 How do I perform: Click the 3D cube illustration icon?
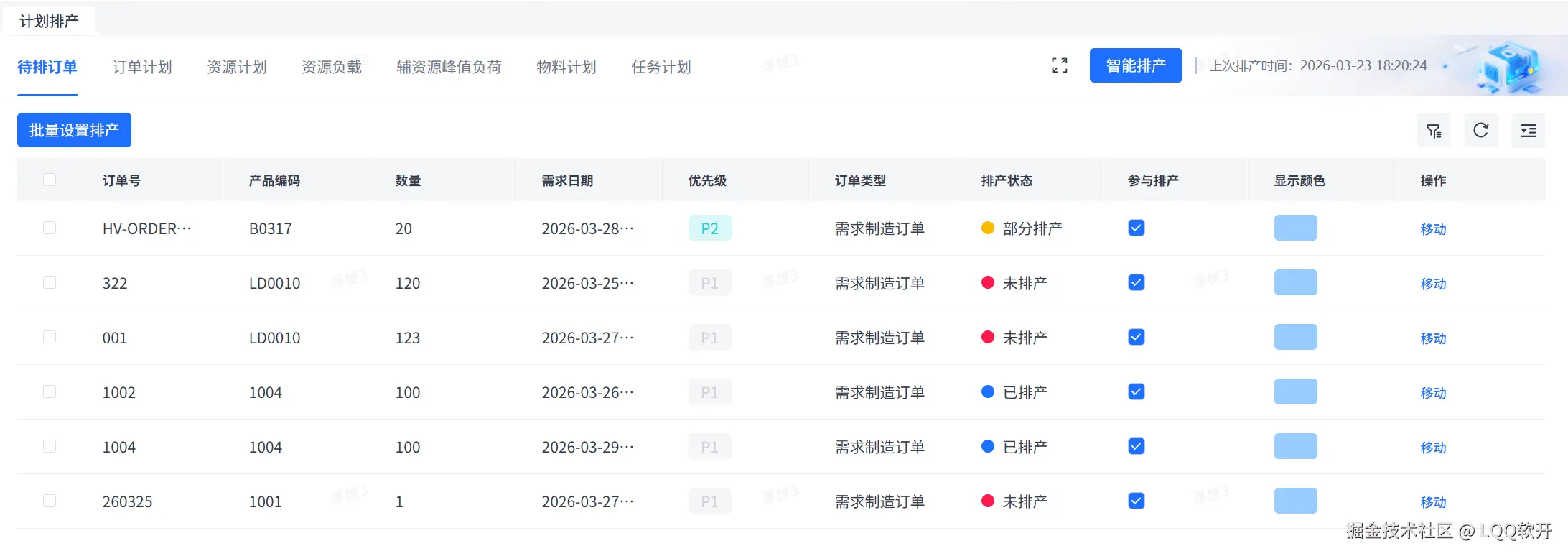point(1508,67)
